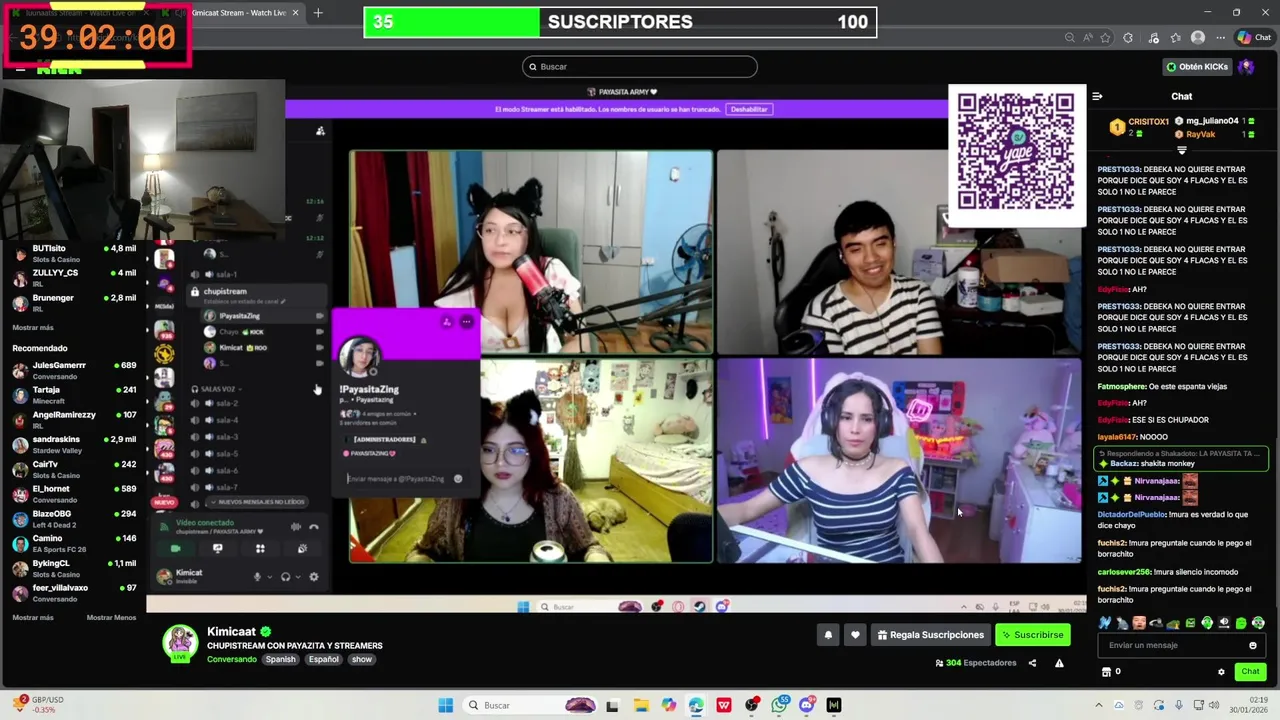1280x720 pixels.
Task: Open Tartaja Minecraft channel
Action: (74, 395)
